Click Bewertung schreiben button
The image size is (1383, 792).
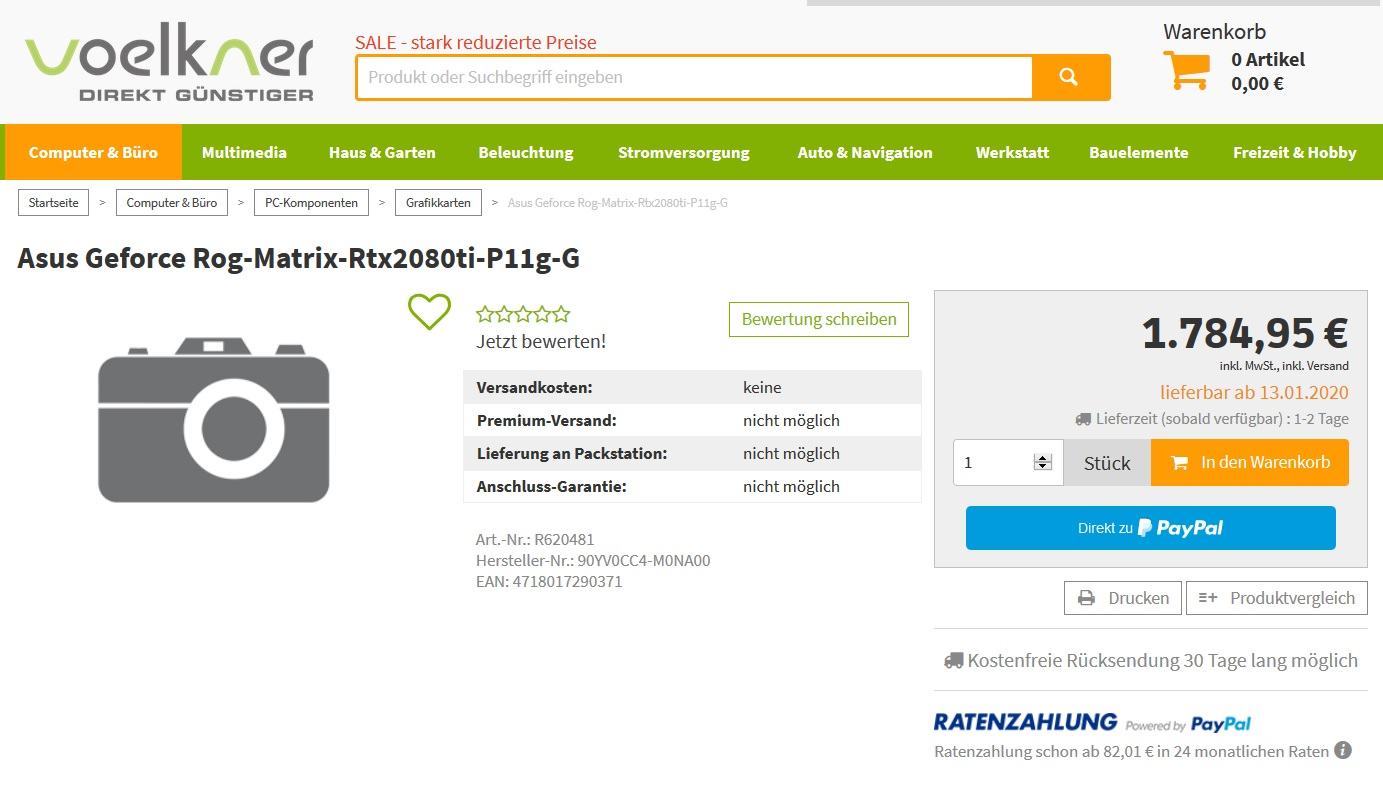[x=819, y=319]
